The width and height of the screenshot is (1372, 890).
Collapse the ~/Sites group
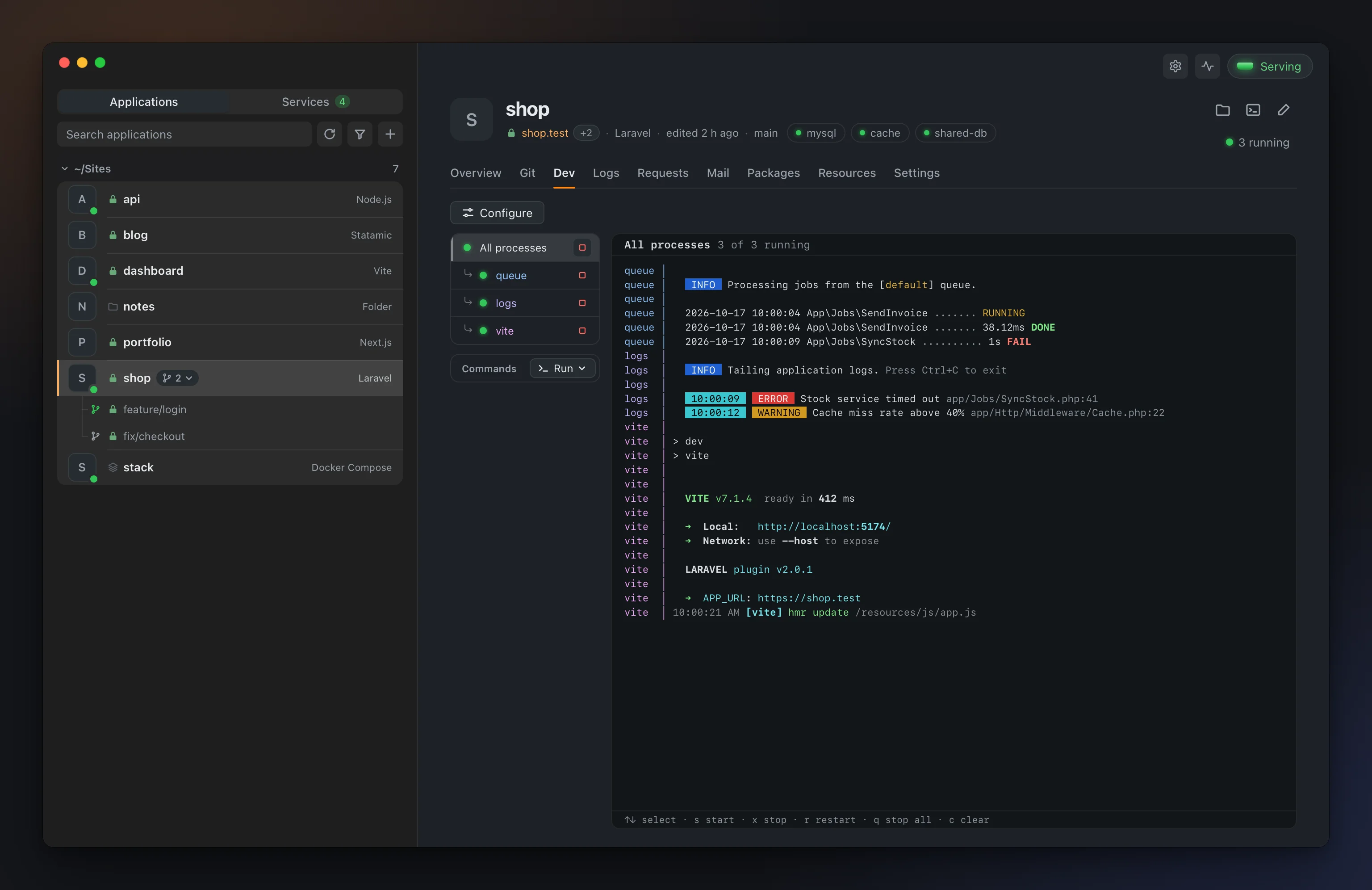tap(65, 168)
